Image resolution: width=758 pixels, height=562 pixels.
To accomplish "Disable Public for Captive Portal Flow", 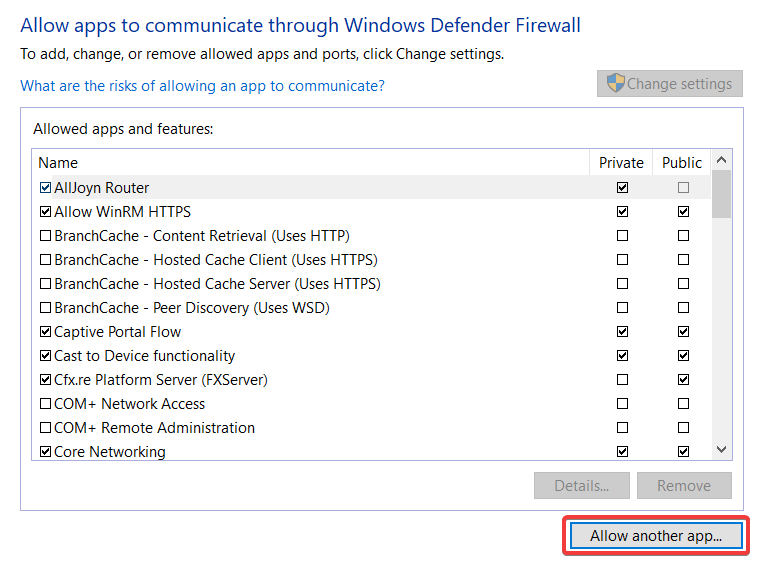I will (683, 332).
